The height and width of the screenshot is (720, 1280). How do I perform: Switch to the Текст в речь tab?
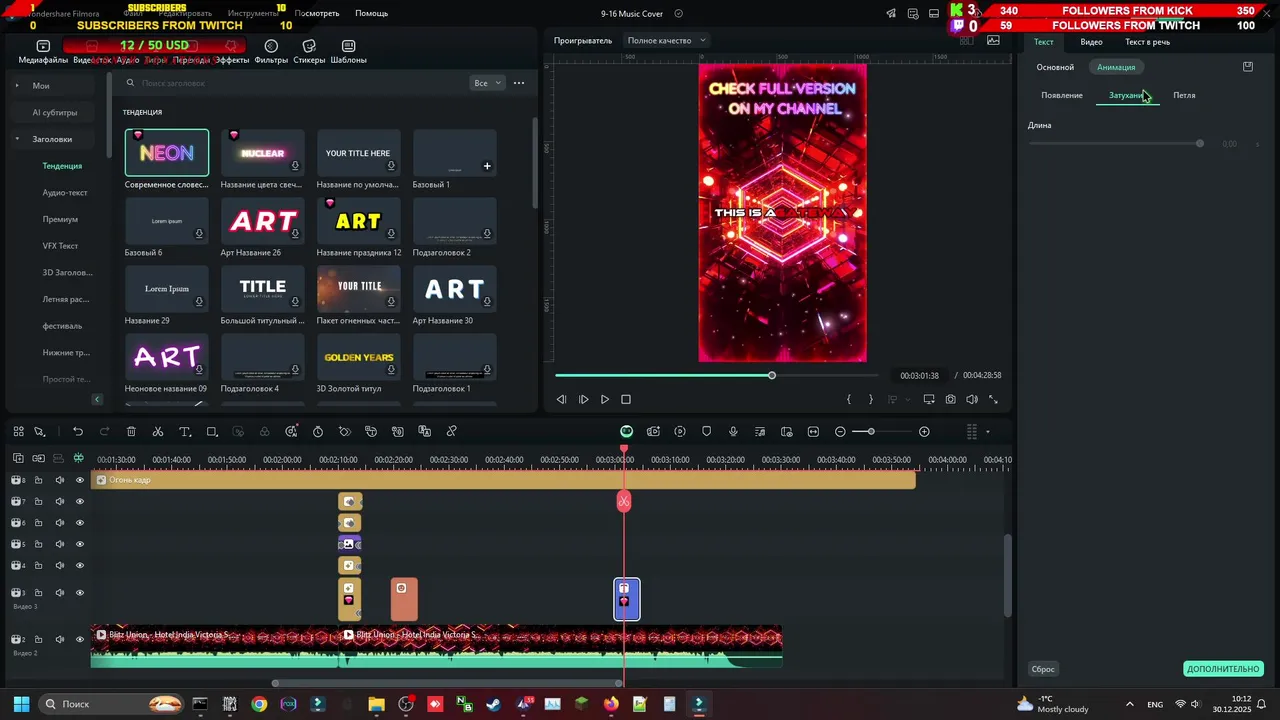pos(1147,42)
